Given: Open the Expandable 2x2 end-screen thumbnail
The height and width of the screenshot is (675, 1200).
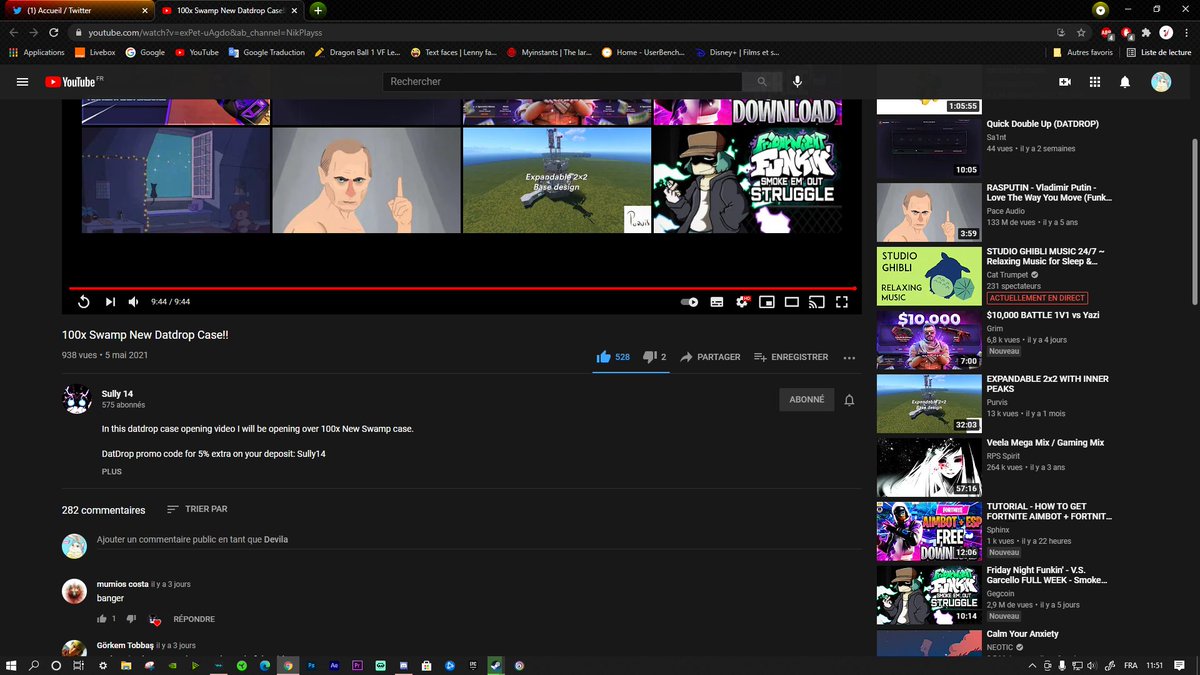Looking at the screenshot, I should tap(557, 180).
